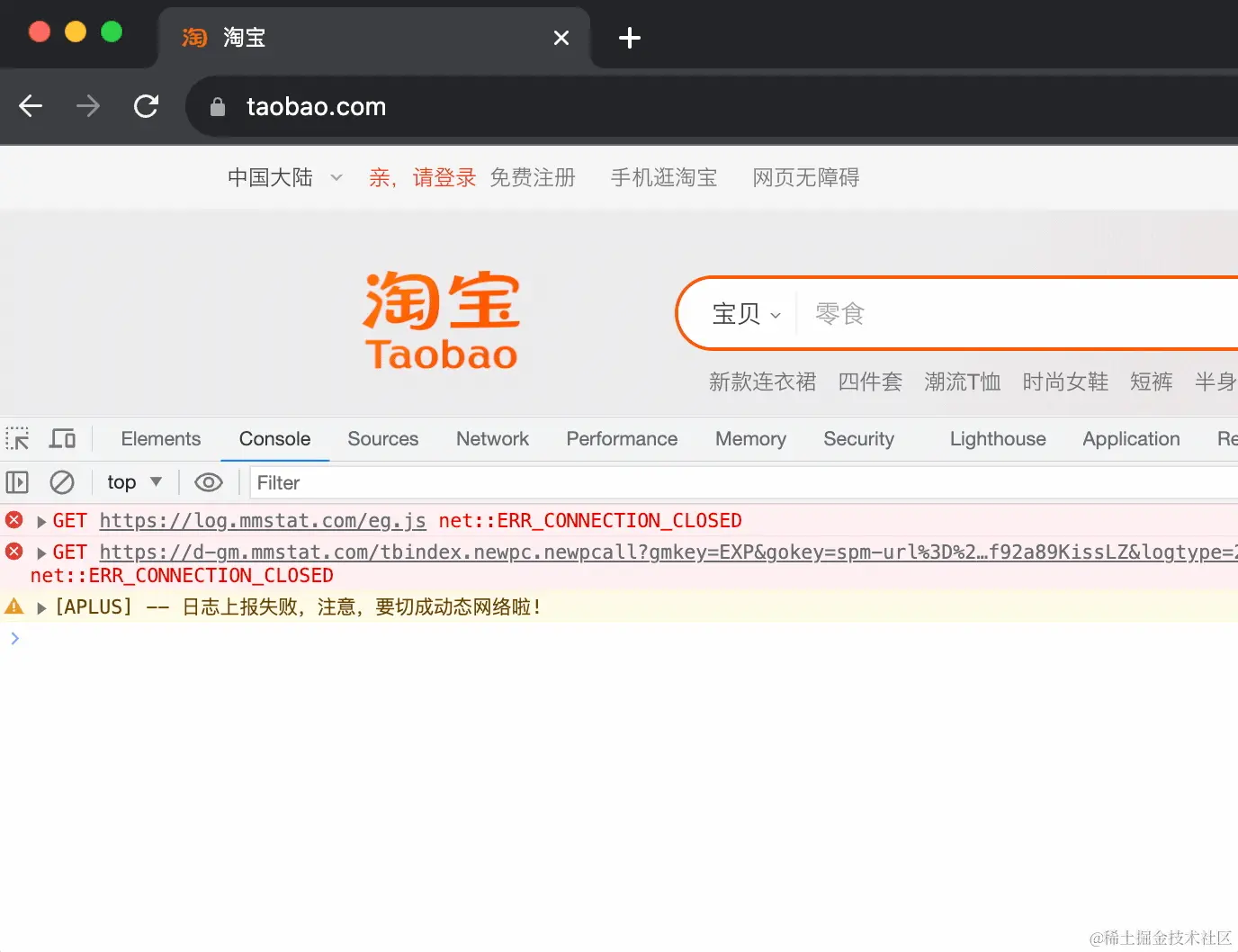Image resolution: width=1238 pixels, height=952 pixels.
Task: View site info via the lock icon
Action: click(x=217, y=107)
